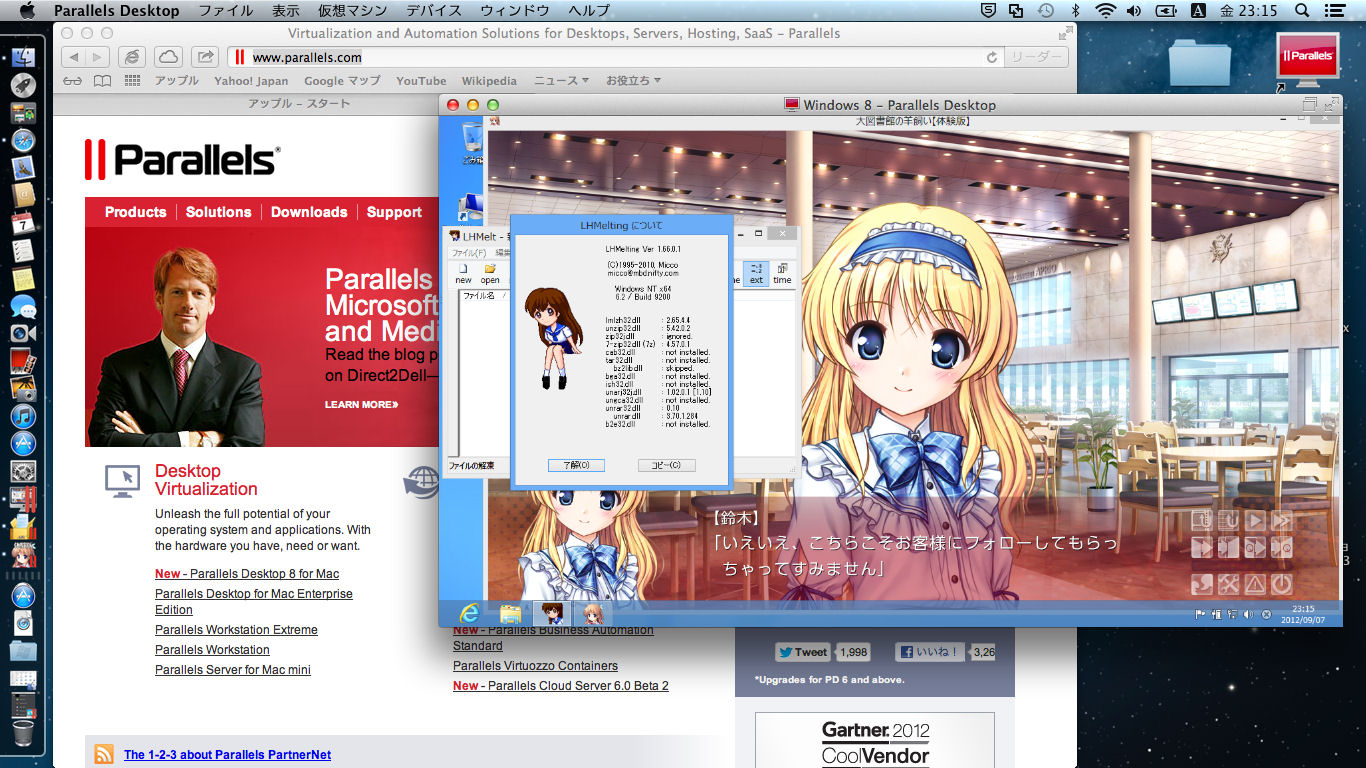Click the LEARN MORE link in banner
1366x768 pixels.
[361, 405]
